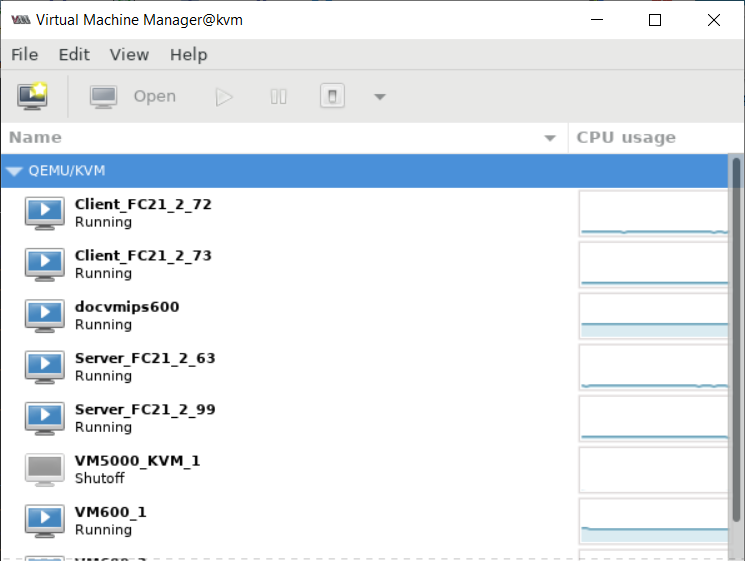Open the View menu
The image size is (745, 561).
(129, 55)
